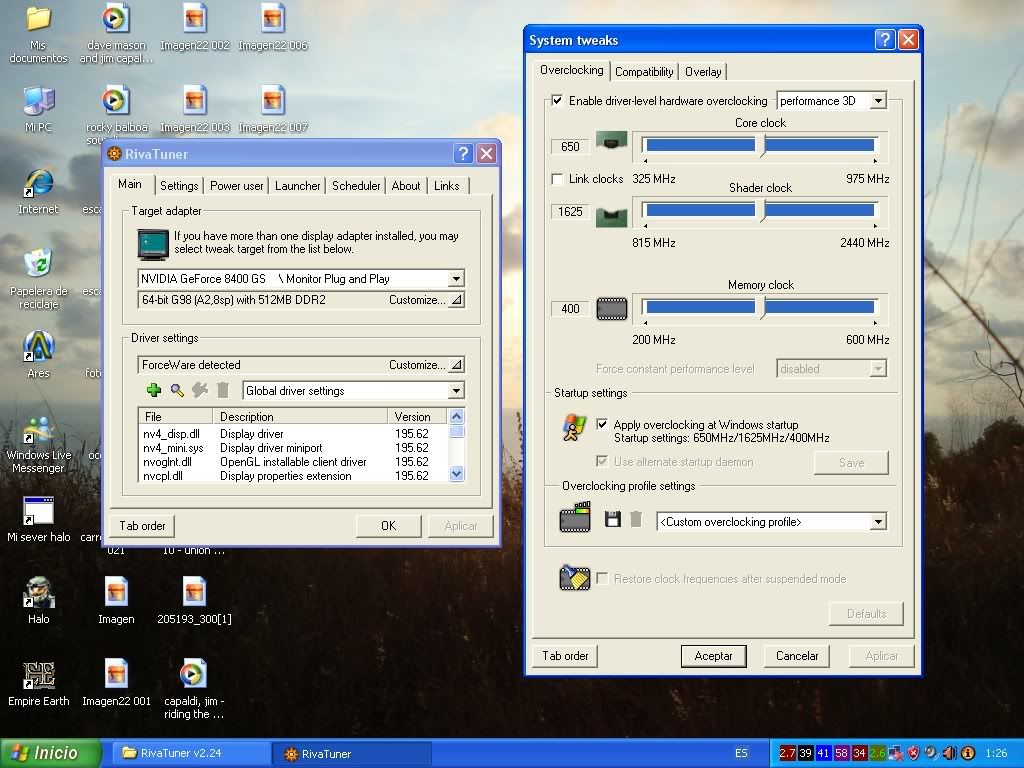Click Tab order in the System tweaks window
The height and width of the screenshot is (768, 1024).
566,656
